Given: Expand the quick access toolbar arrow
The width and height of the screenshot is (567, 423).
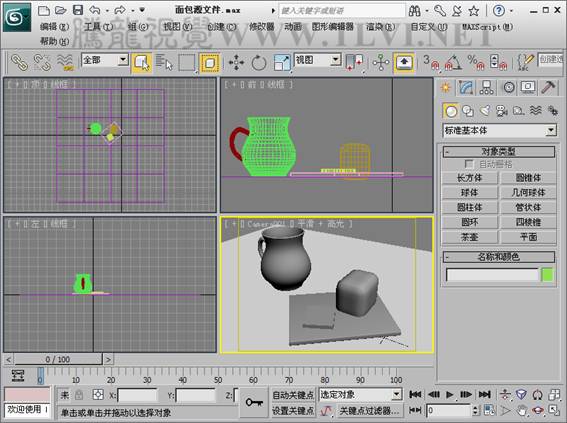Looking at the screenshot, I should pos(142,10).
